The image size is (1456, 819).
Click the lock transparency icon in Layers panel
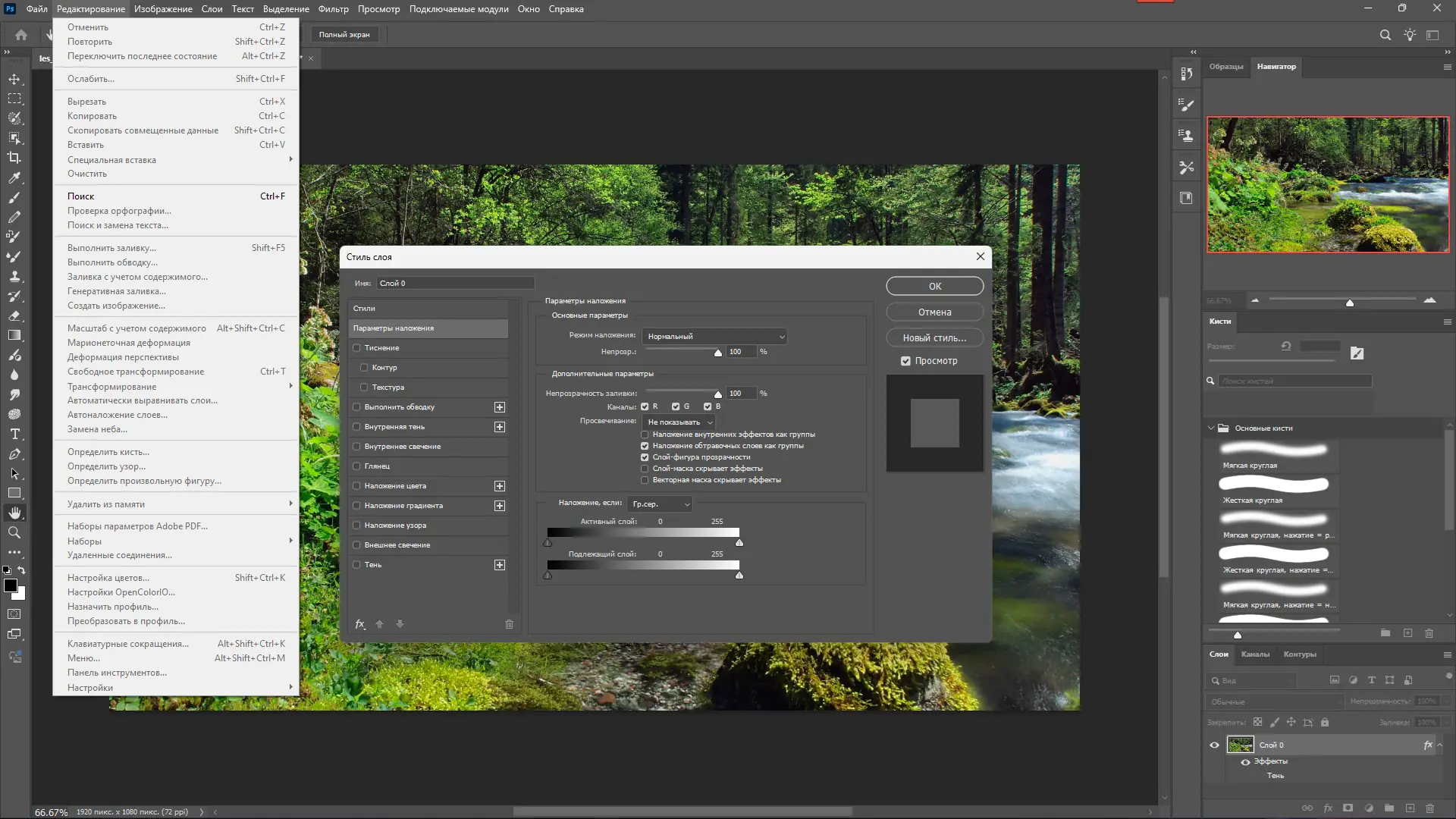coord(1257,722)
